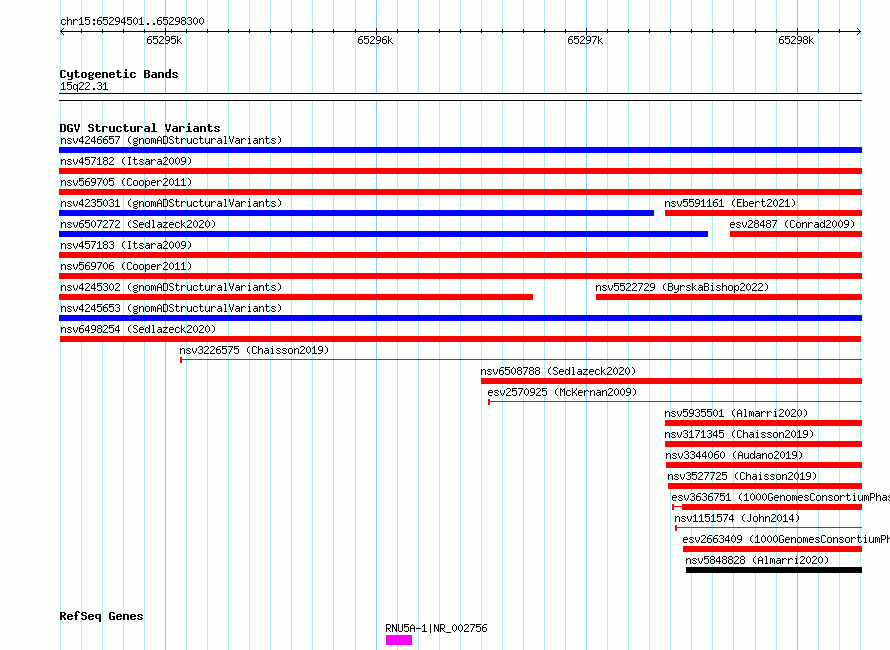The image size is (890, 650).
Task: Select the thin red line of esv2570925
Action: tap(675, 402)
